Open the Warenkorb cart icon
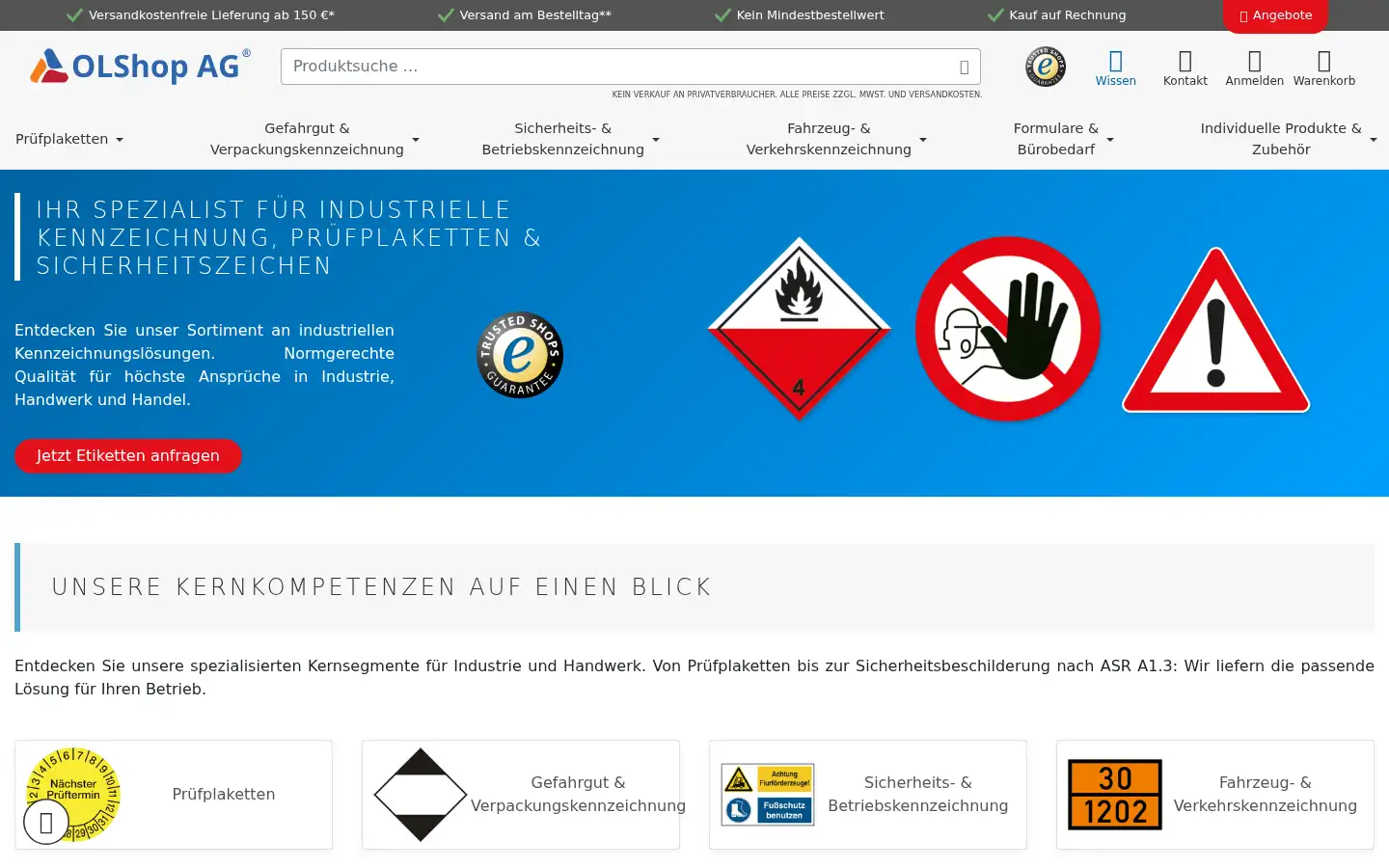This screenshot has width=1389, height=868. pyautogui.click(x=1324, y=62)
